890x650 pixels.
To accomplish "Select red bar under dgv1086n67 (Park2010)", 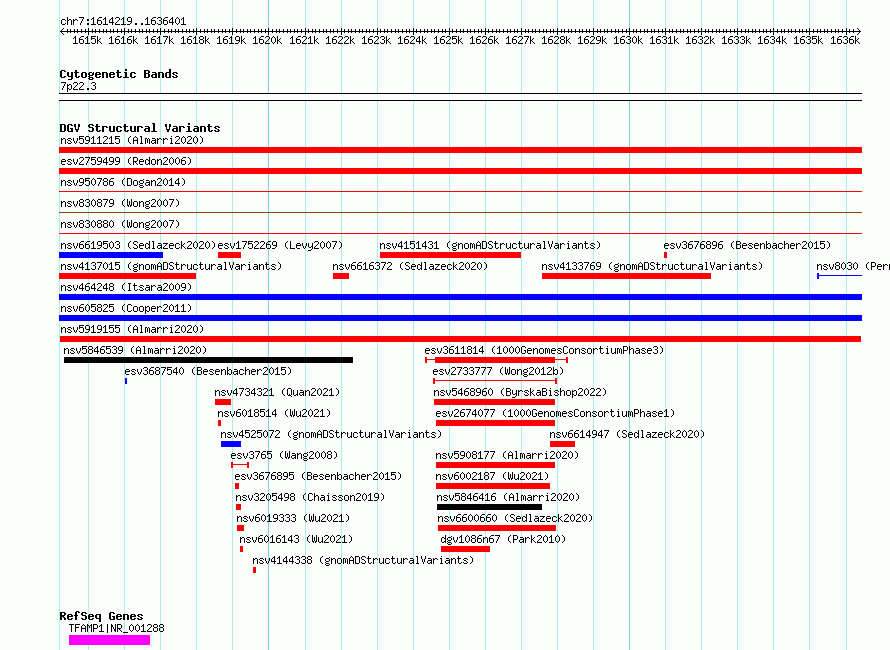I will click(465, 550).
